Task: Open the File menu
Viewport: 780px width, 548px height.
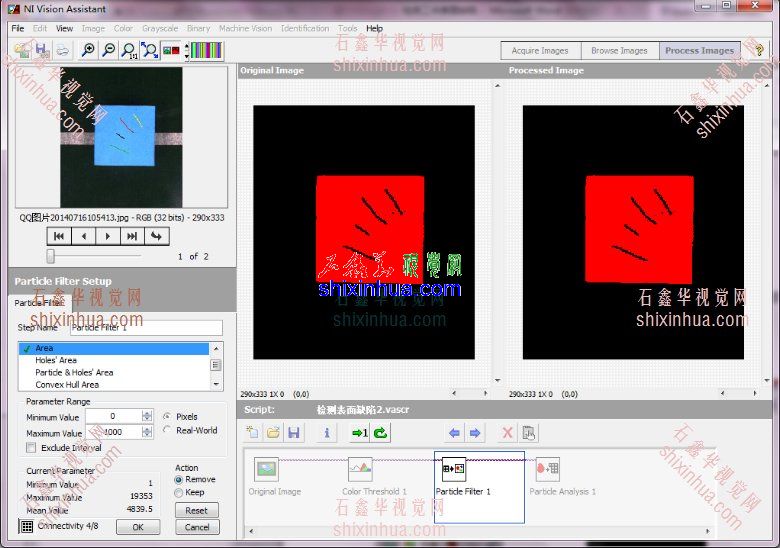Action: pos(18,28)
